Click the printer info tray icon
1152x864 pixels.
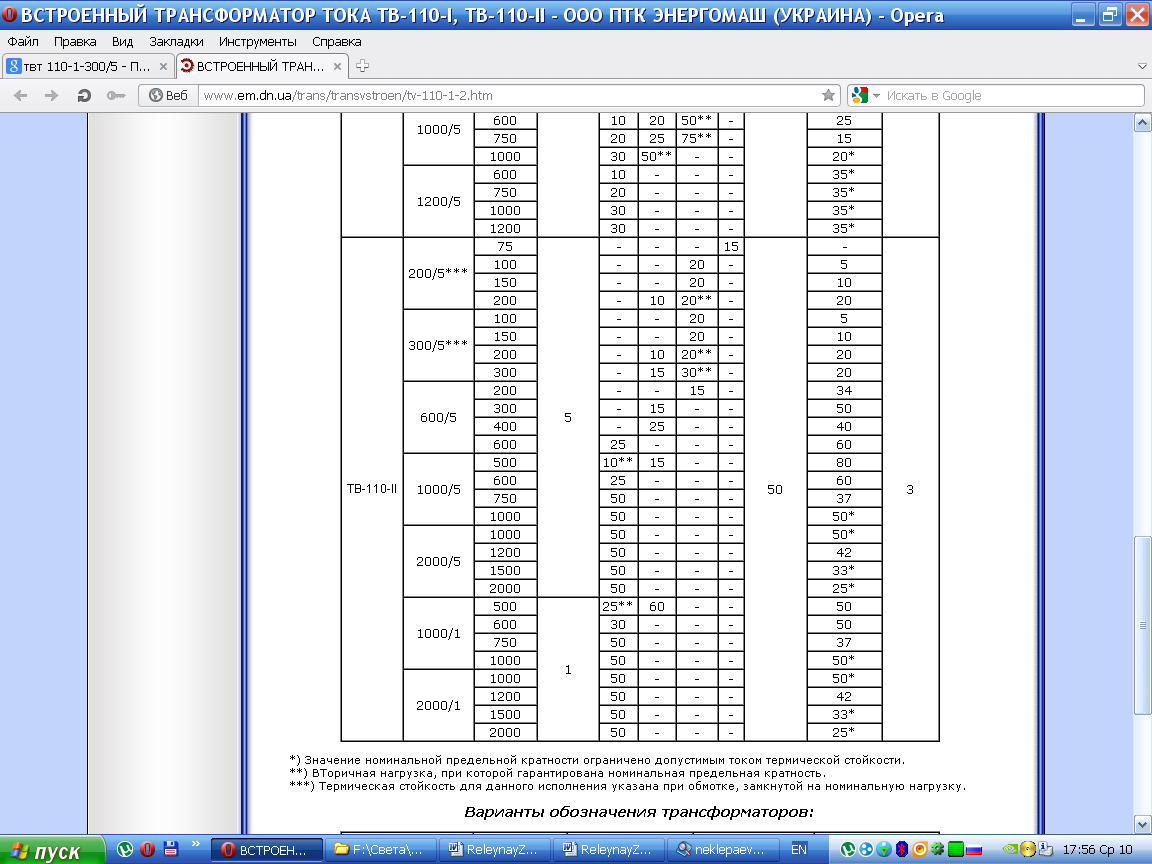tap(1045, 850)
